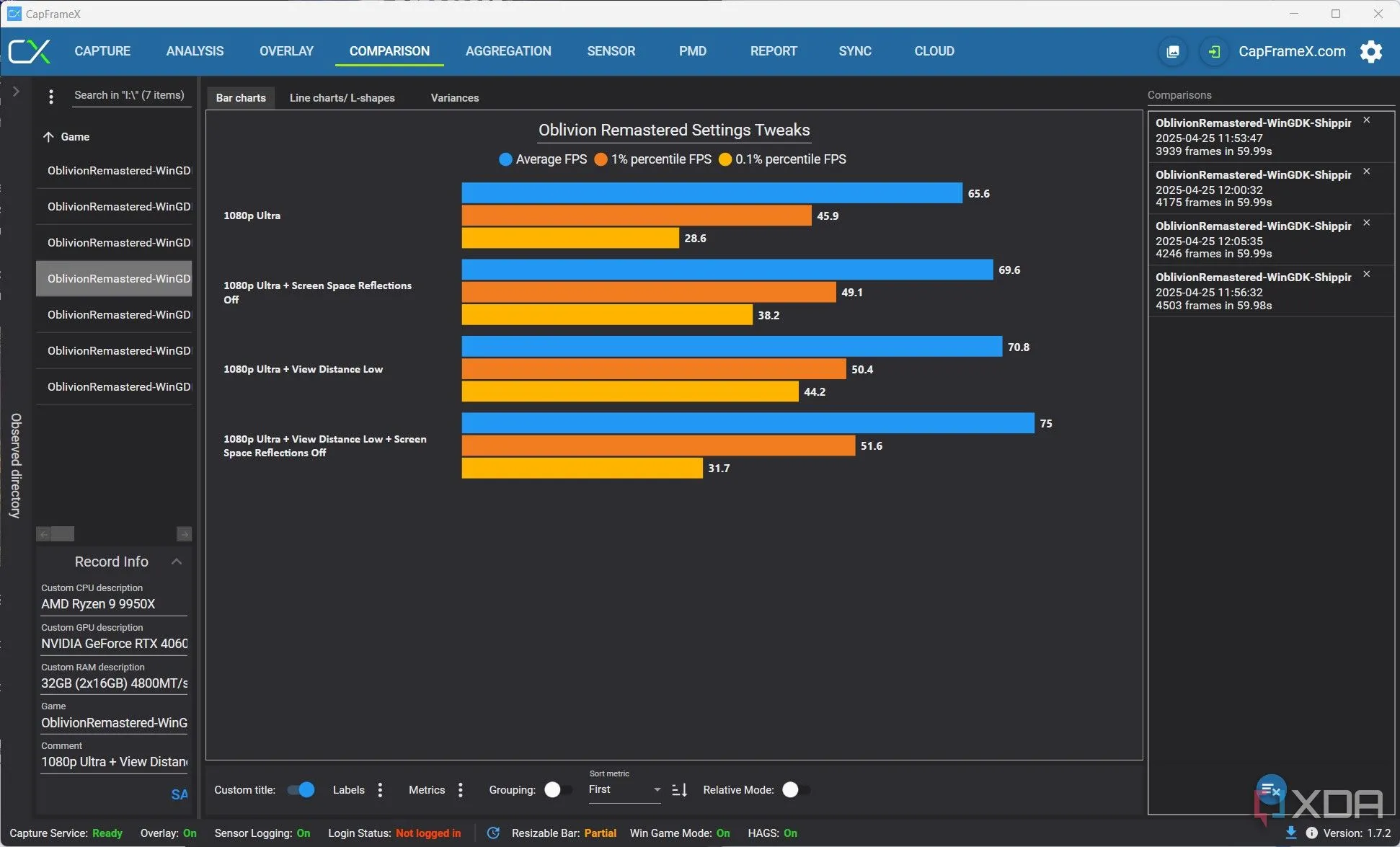The width and height of the screenshot is (1400, 847).
Task: Open the settings gear icon
Action: point(1370,52)
